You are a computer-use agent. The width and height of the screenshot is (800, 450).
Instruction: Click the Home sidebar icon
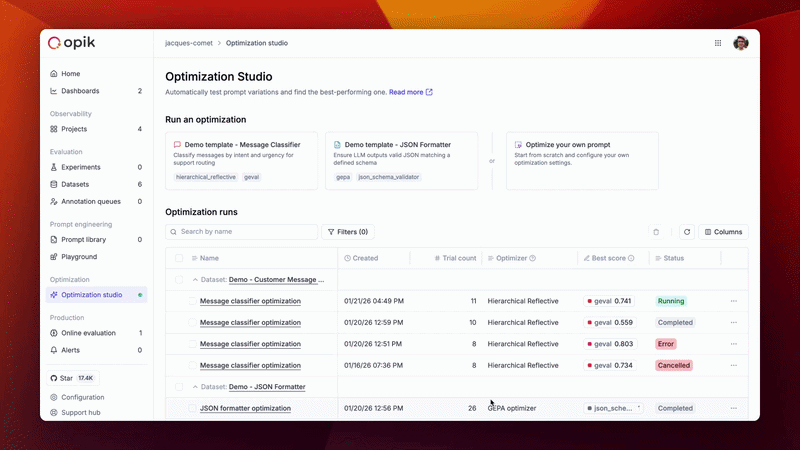pyautogui.click(x=54, y=73)
